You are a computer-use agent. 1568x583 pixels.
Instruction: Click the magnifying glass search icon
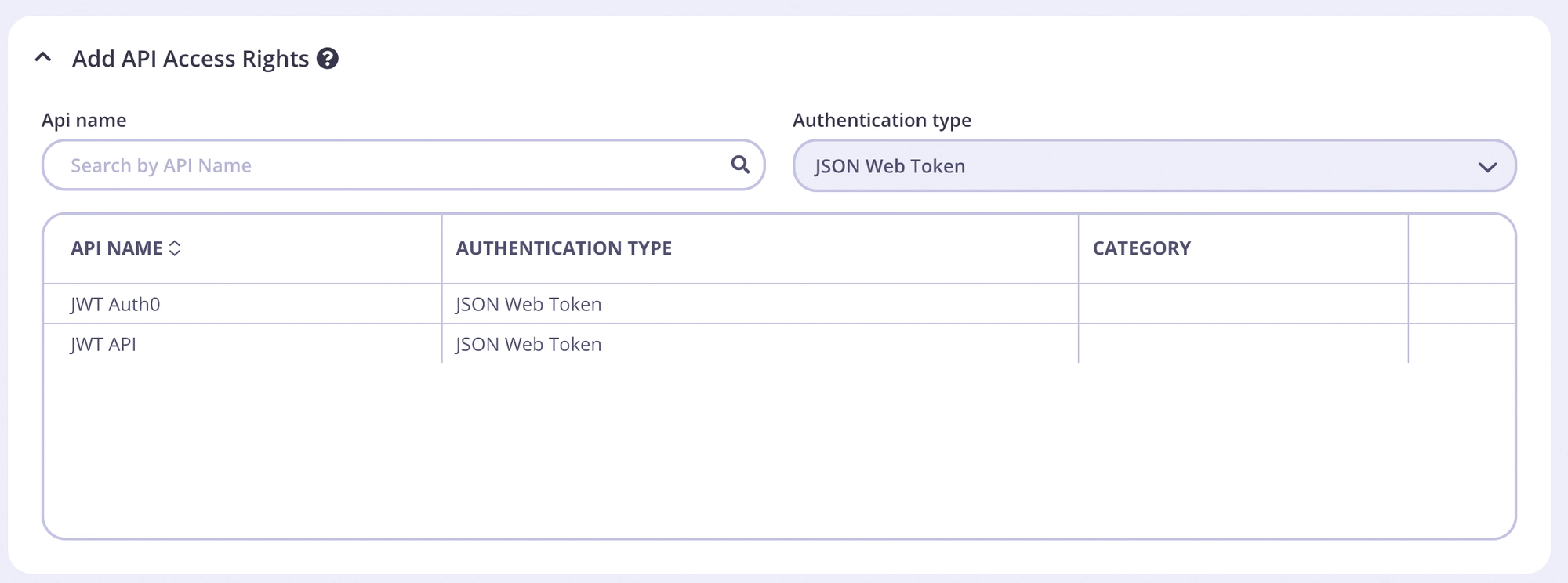[x=740, y=165]
